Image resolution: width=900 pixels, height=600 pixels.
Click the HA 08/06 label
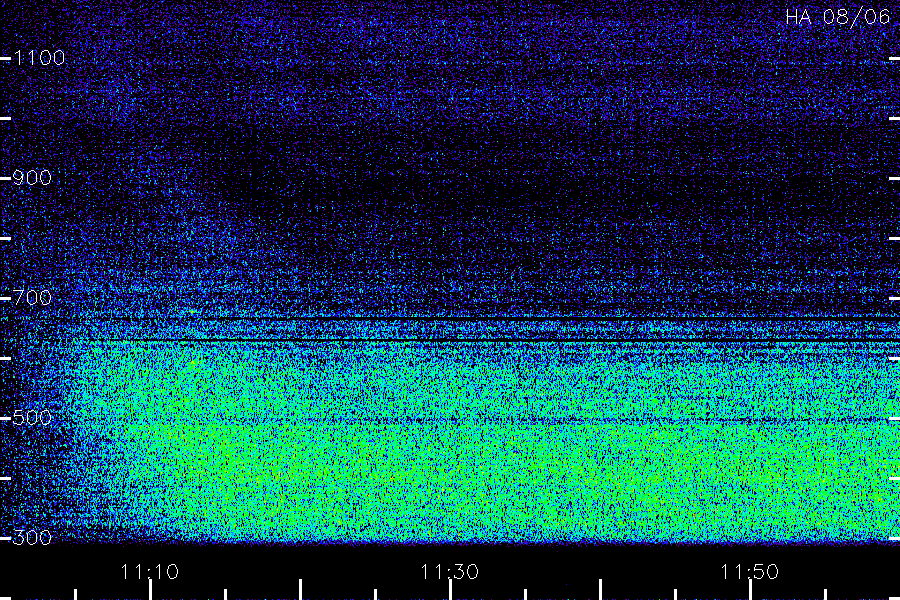837,17
